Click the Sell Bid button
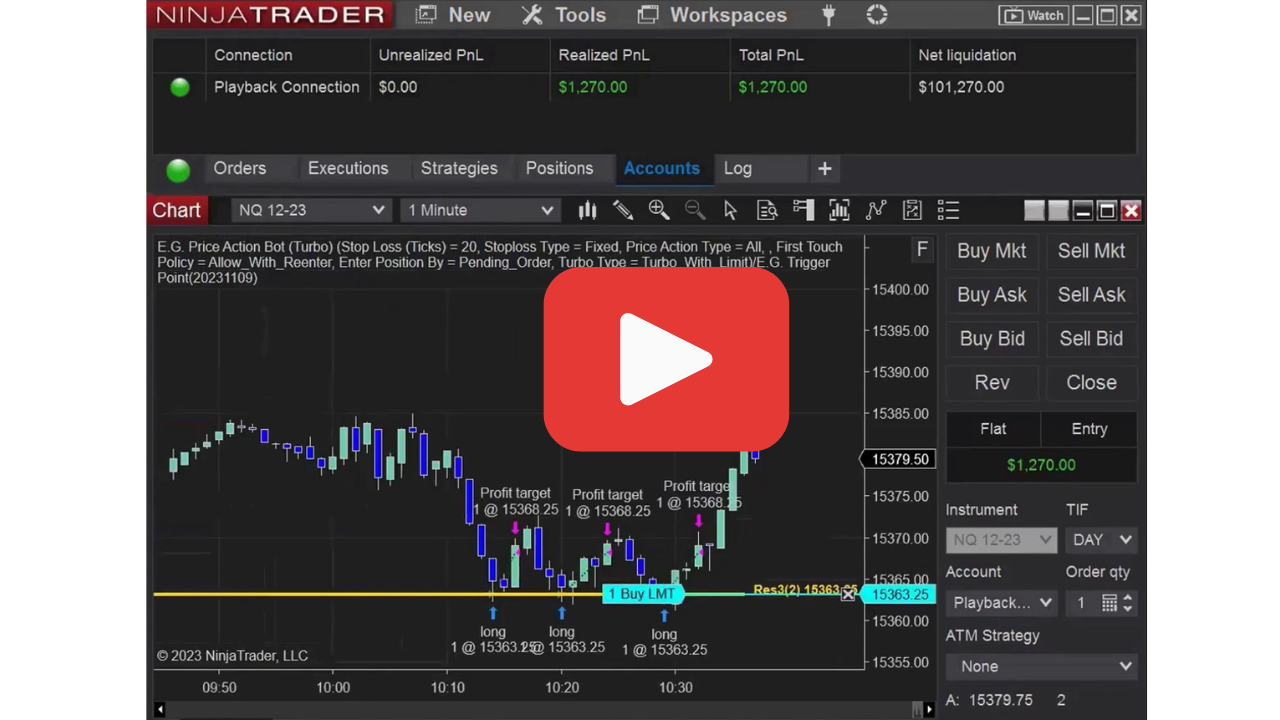The width and height of the screenshot is (1280, 720). [x=1091, y=339]
